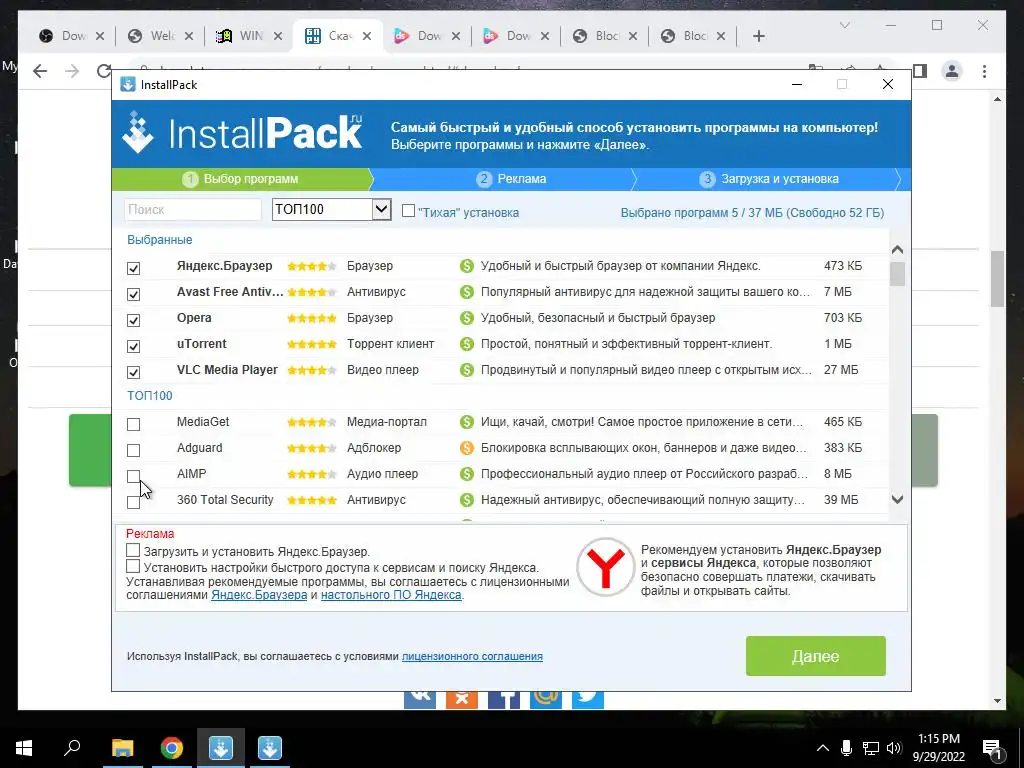Click 'Выбрано программ 5 / 37 МБ' status text
1024x768 pixels.
coord(752,213)
